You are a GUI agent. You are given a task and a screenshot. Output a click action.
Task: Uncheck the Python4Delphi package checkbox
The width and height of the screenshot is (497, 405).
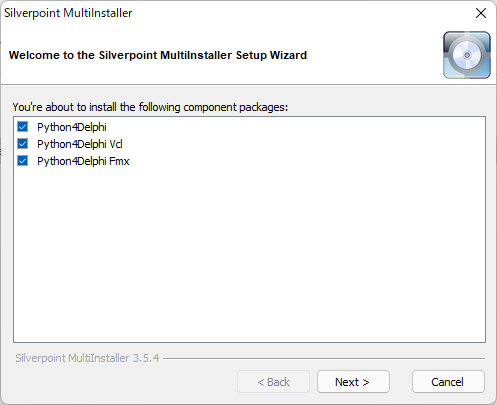(23, 127)
